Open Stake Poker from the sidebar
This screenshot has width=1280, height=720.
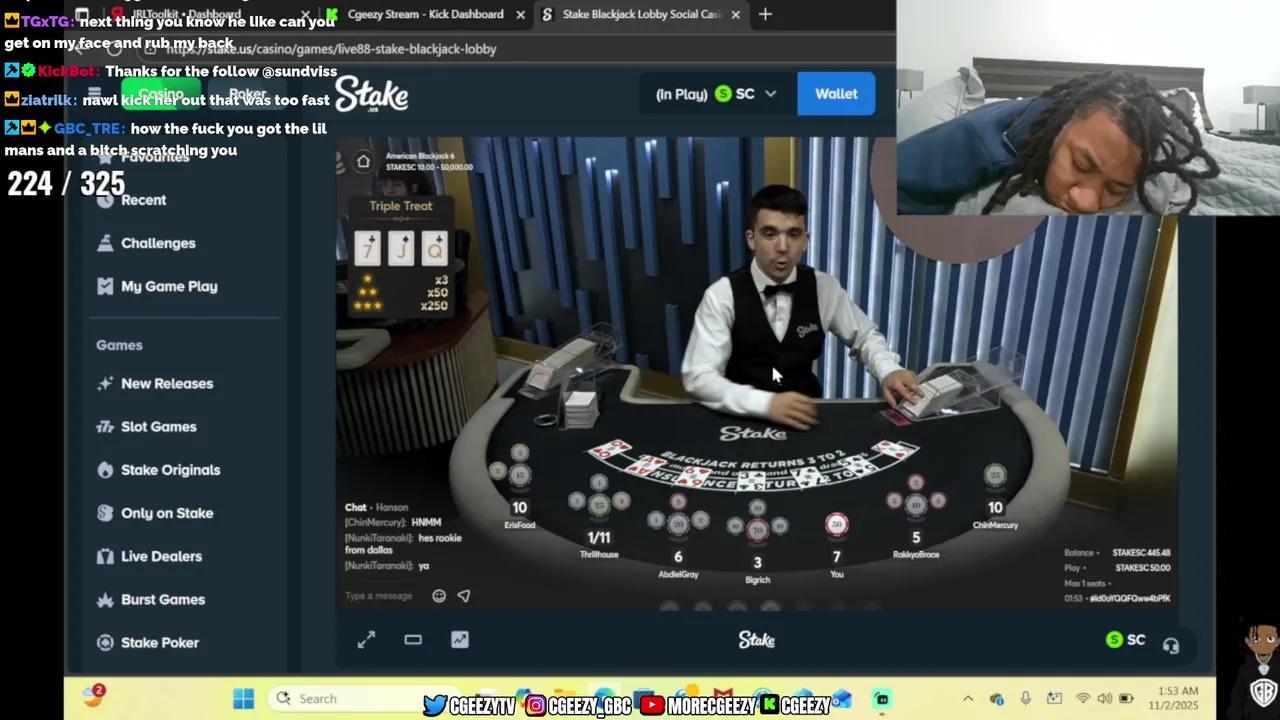point(160,643)
